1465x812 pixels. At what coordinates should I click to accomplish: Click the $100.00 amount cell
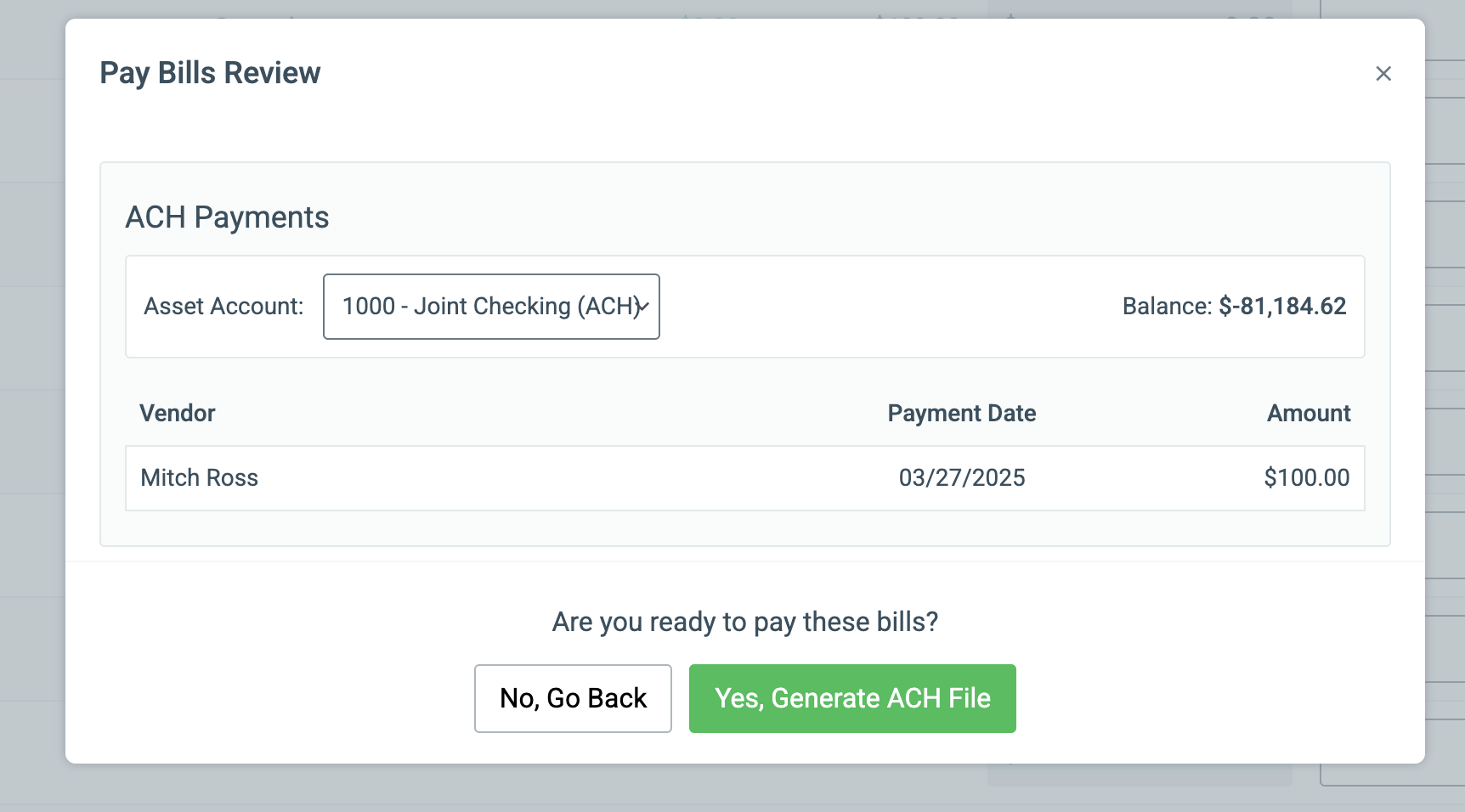click(1307, 478)
